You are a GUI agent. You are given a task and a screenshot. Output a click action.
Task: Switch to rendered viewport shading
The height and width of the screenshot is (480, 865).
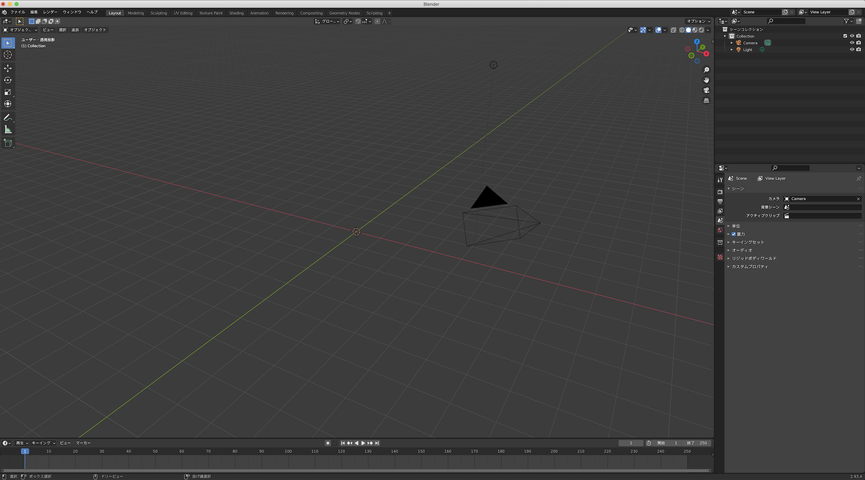tap(702, 30)
